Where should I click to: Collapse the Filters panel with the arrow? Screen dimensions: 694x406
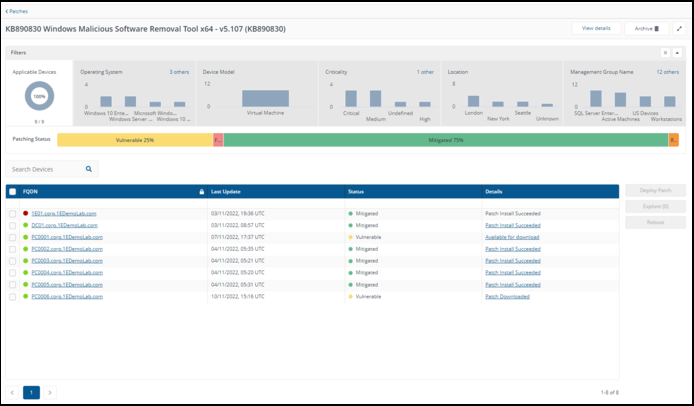(x=677, y=52)
